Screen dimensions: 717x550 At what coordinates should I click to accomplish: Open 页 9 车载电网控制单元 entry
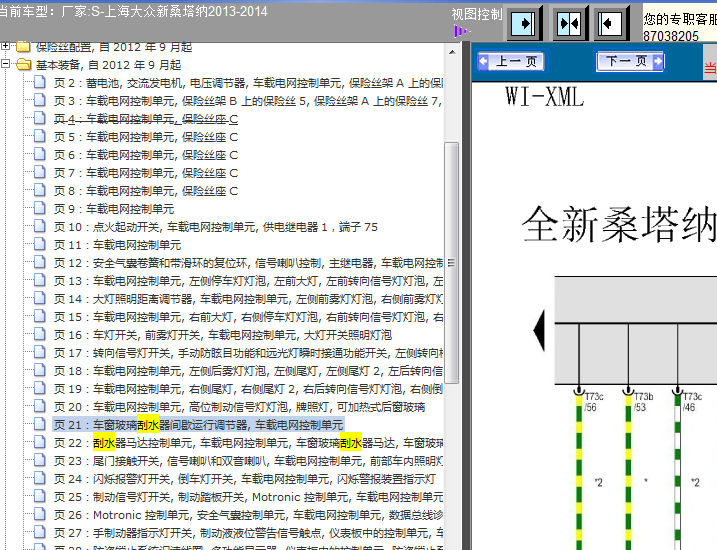(114, 209)
